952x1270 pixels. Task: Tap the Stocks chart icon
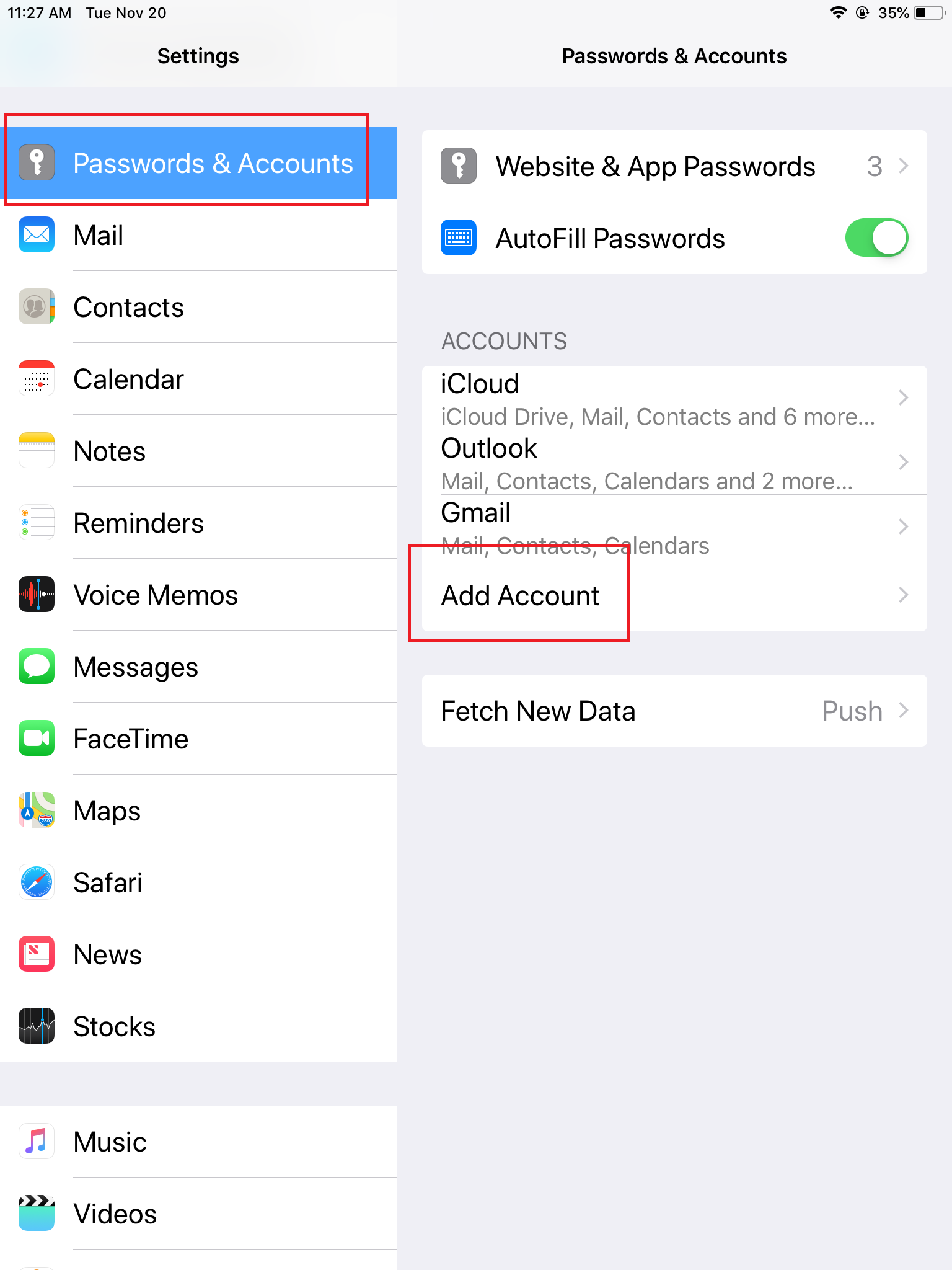coord(37,1026)
